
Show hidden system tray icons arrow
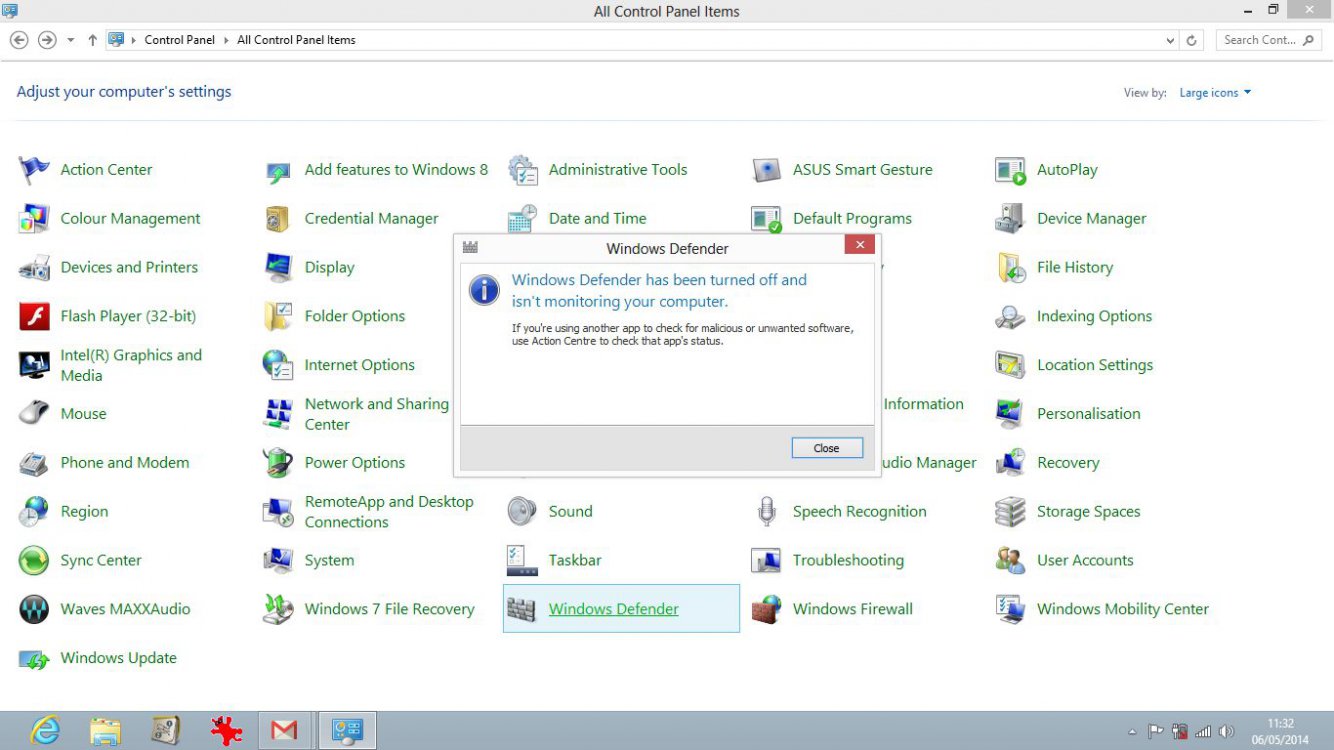(1132, 732)
